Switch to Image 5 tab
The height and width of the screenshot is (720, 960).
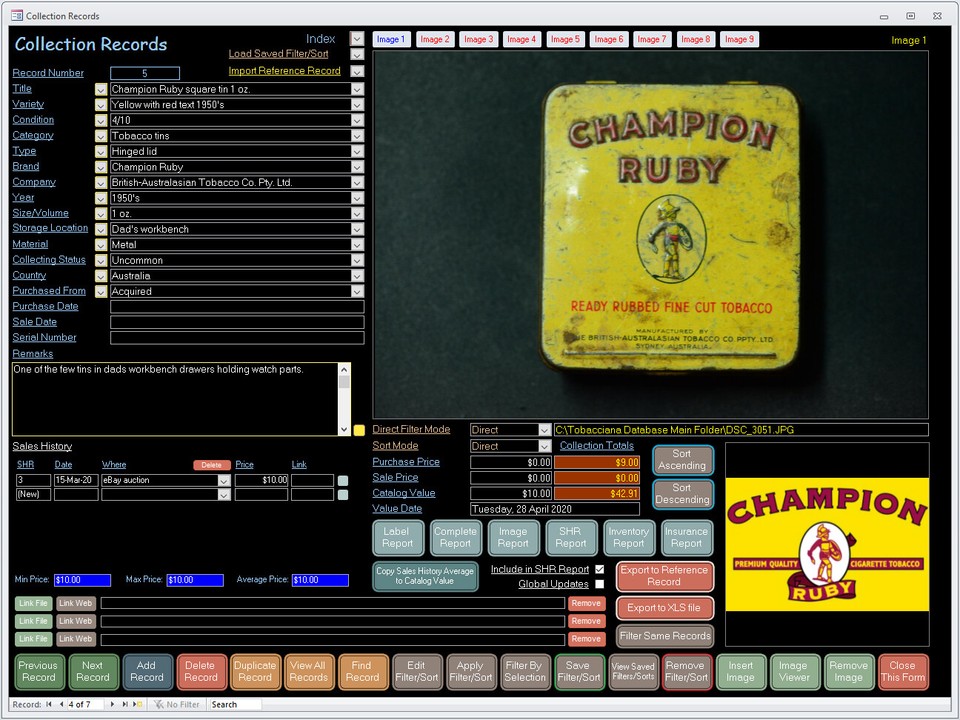[x=565, y=39]
